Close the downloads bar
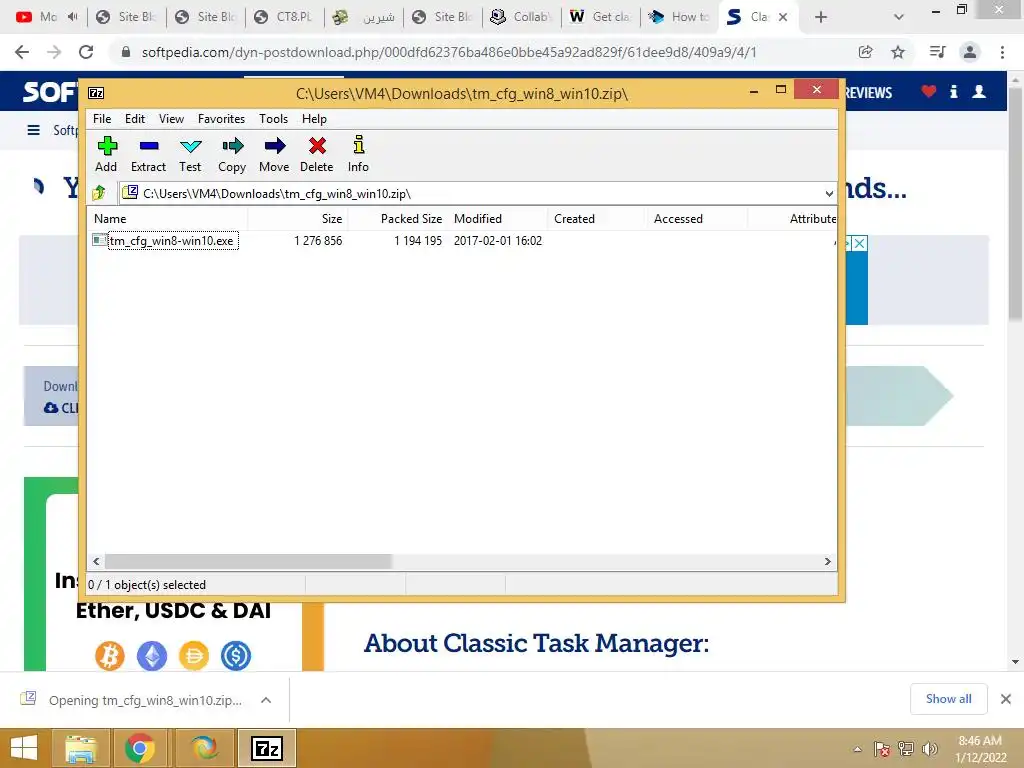 [1006, 699]
